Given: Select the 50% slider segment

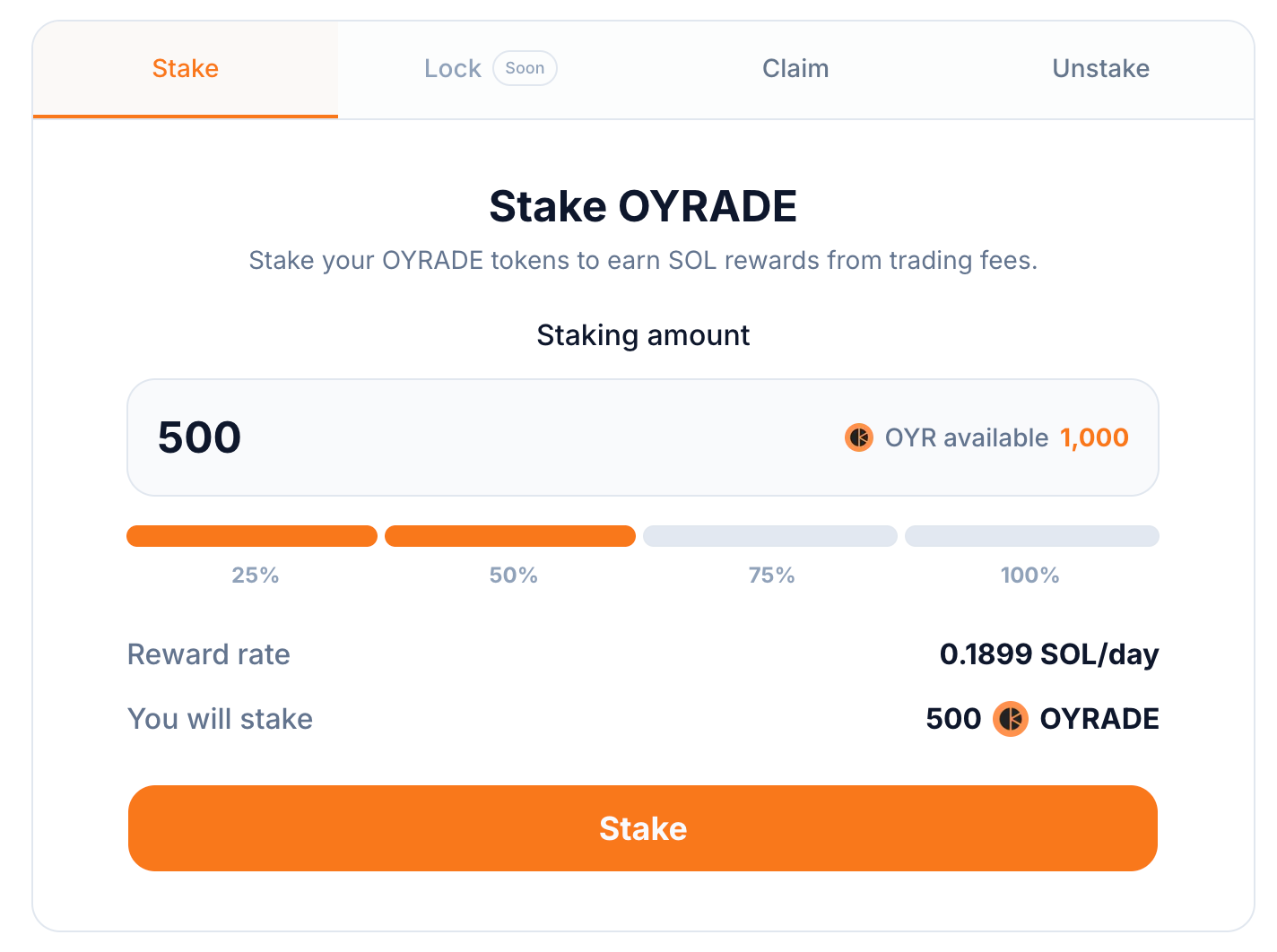Looking at the screenshot, I should [510, 536].
